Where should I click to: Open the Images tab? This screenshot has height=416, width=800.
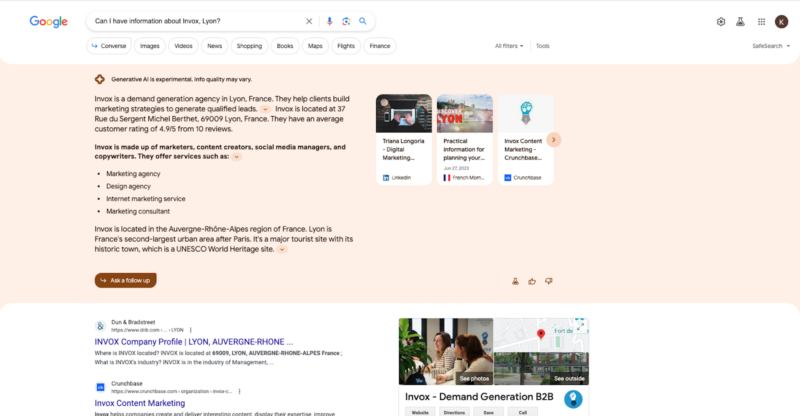tap(149, 46)
